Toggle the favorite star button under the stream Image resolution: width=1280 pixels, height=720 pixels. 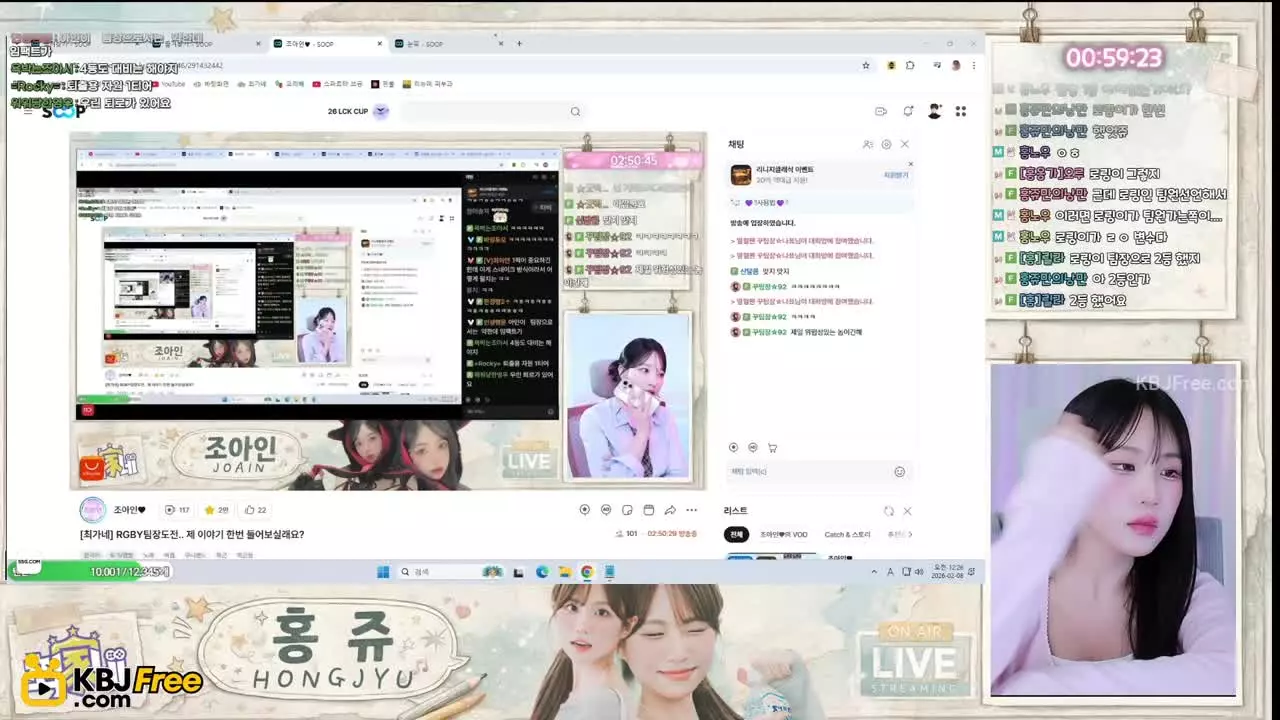pos(216,510)
